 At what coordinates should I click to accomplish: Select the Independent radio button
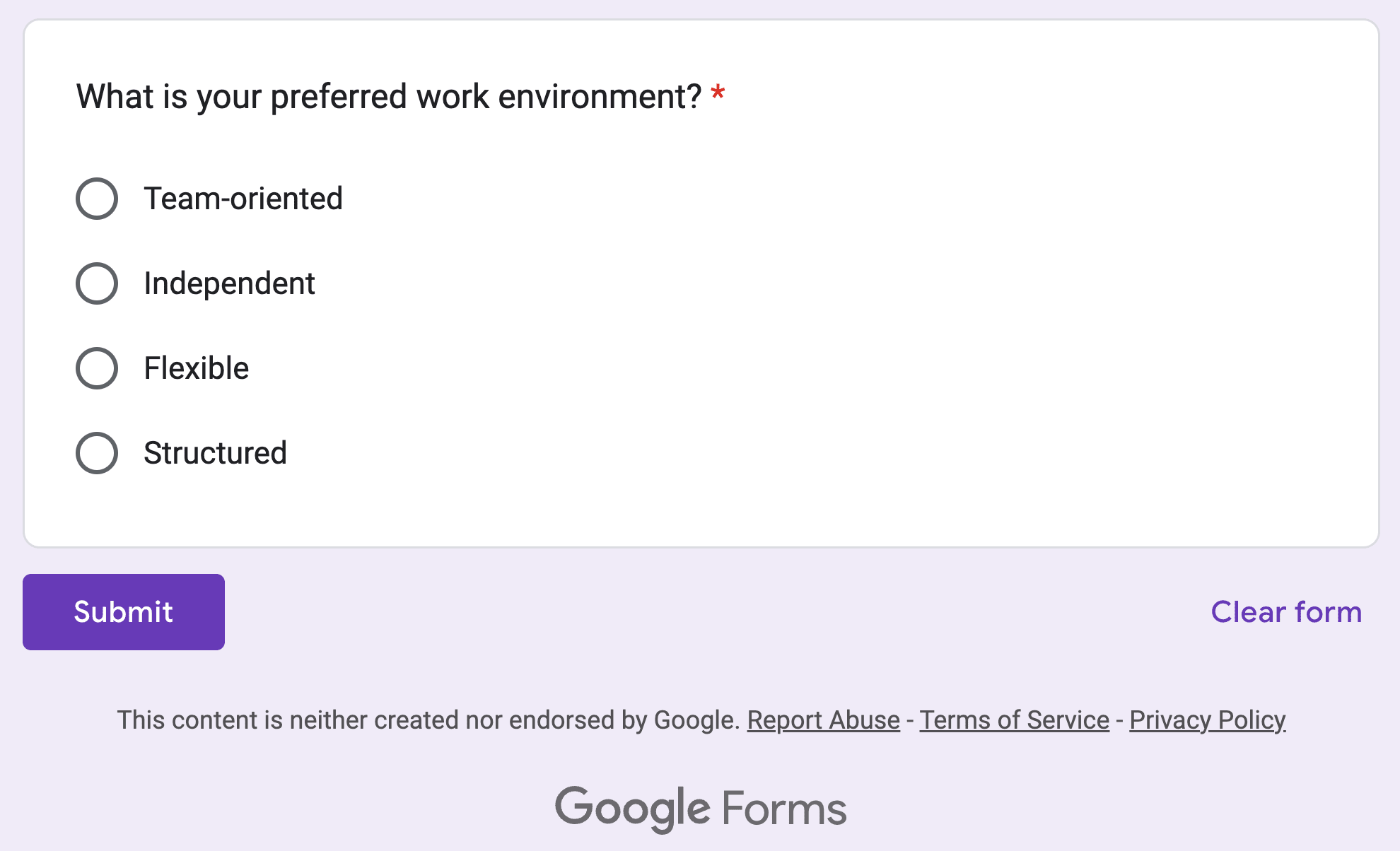(97, 283)
